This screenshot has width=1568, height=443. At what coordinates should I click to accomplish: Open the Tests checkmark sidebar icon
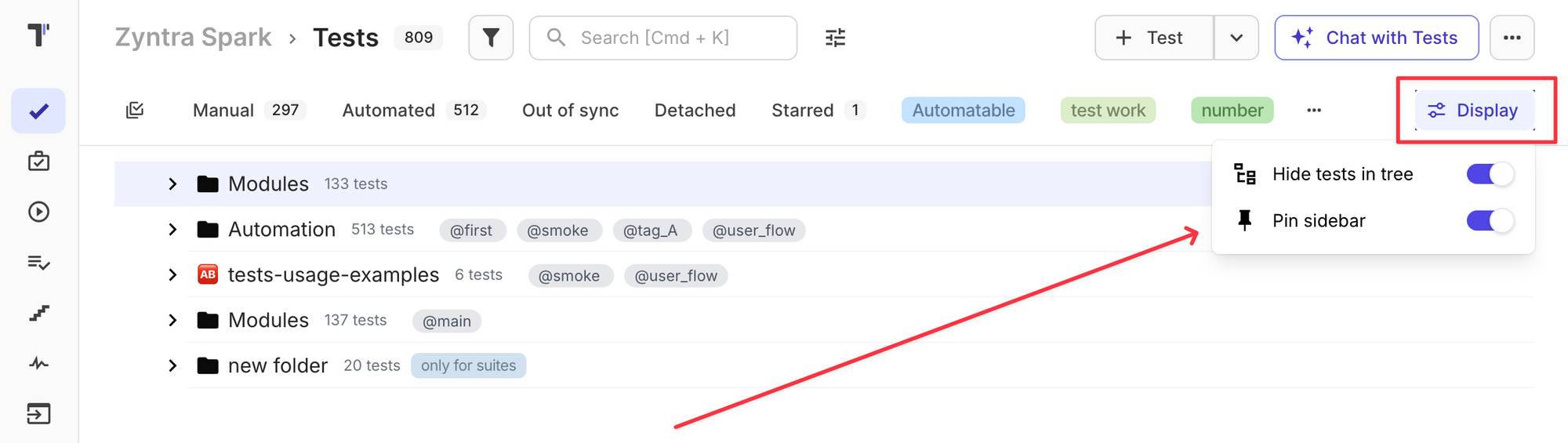[x=38, y=111]
